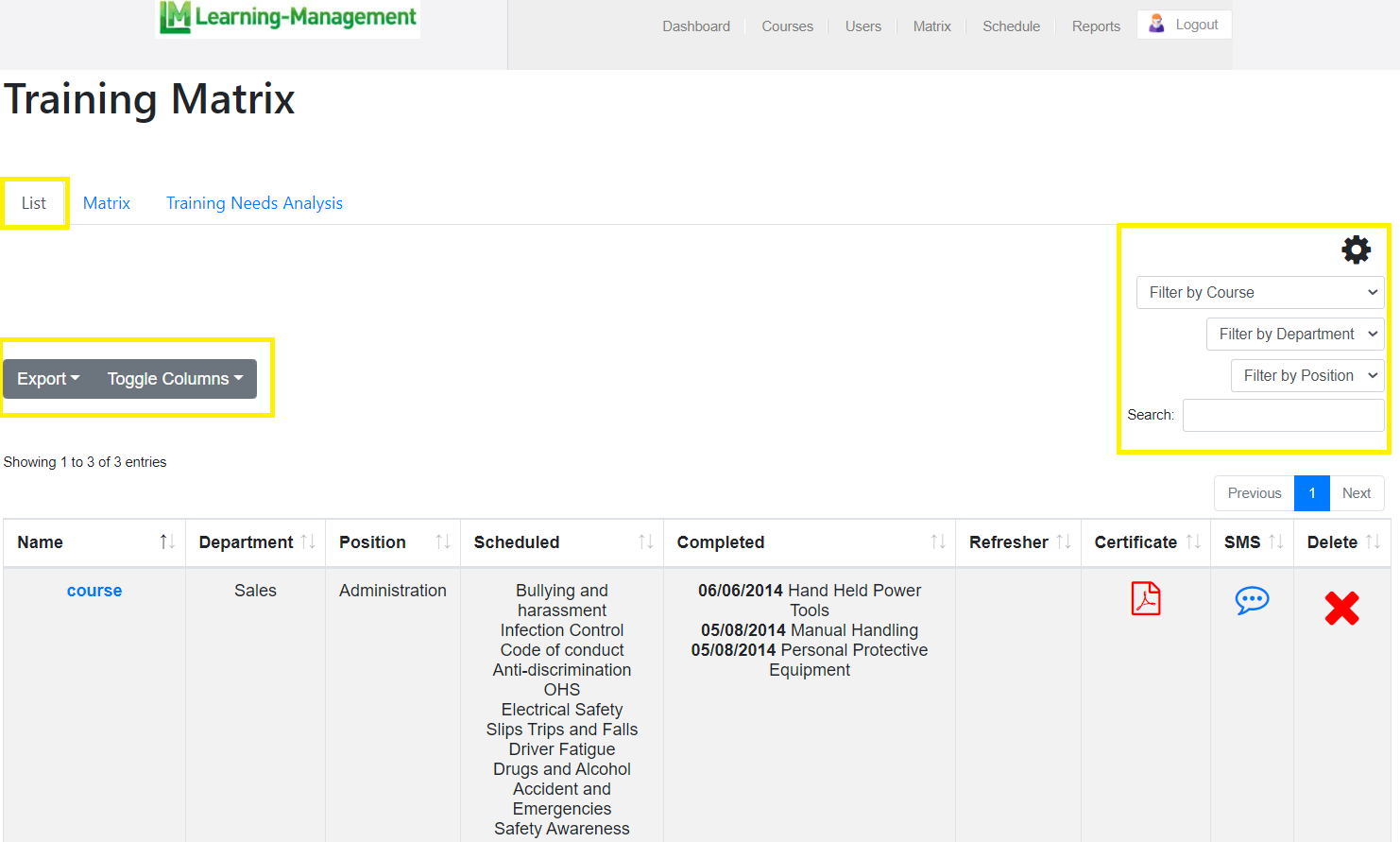The image size is (1400, 842).
Task: Switch to the Matrix tab
Action: coord(107,203)
